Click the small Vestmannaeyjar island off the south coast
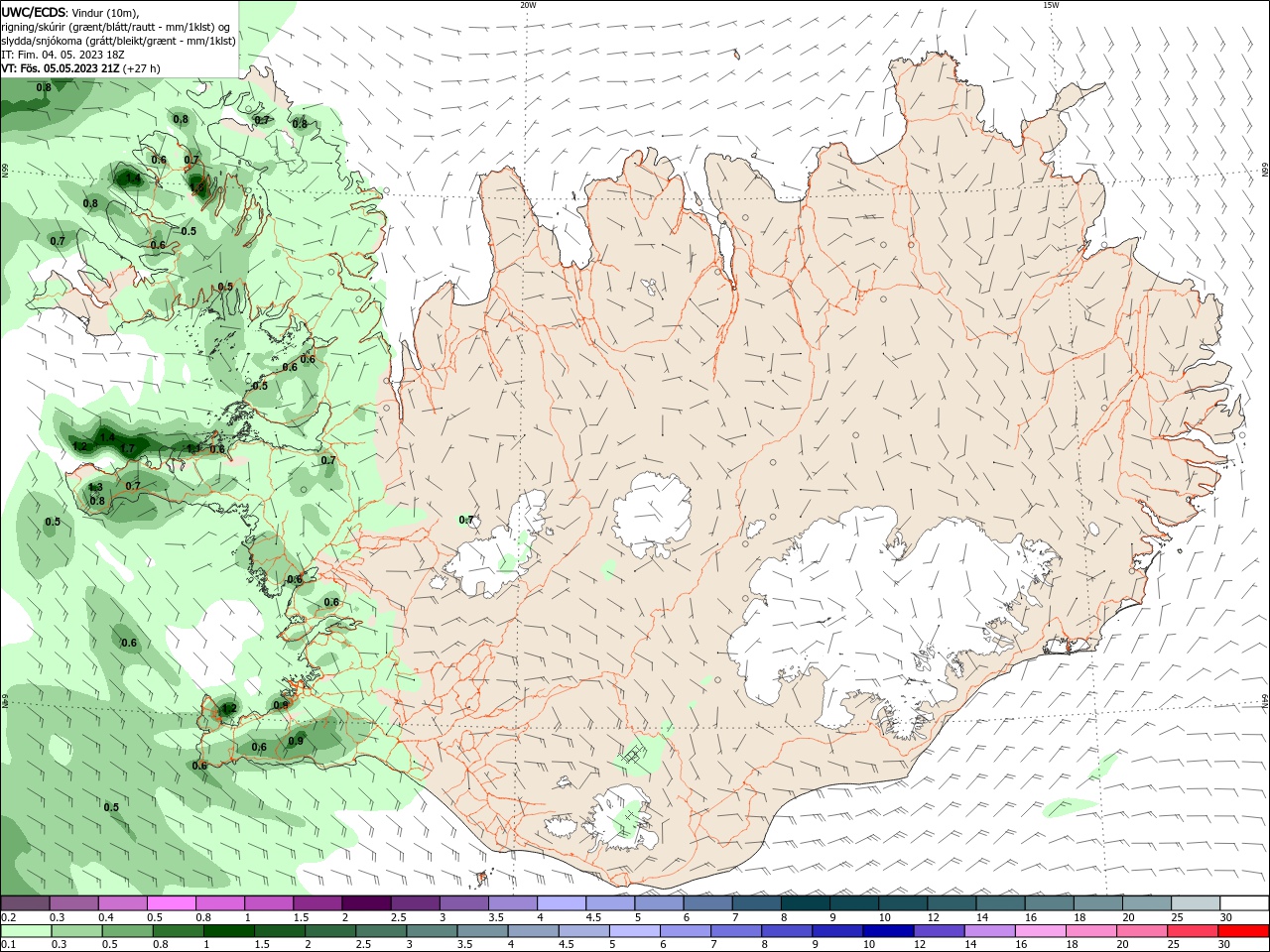 (x=483, y=878)
